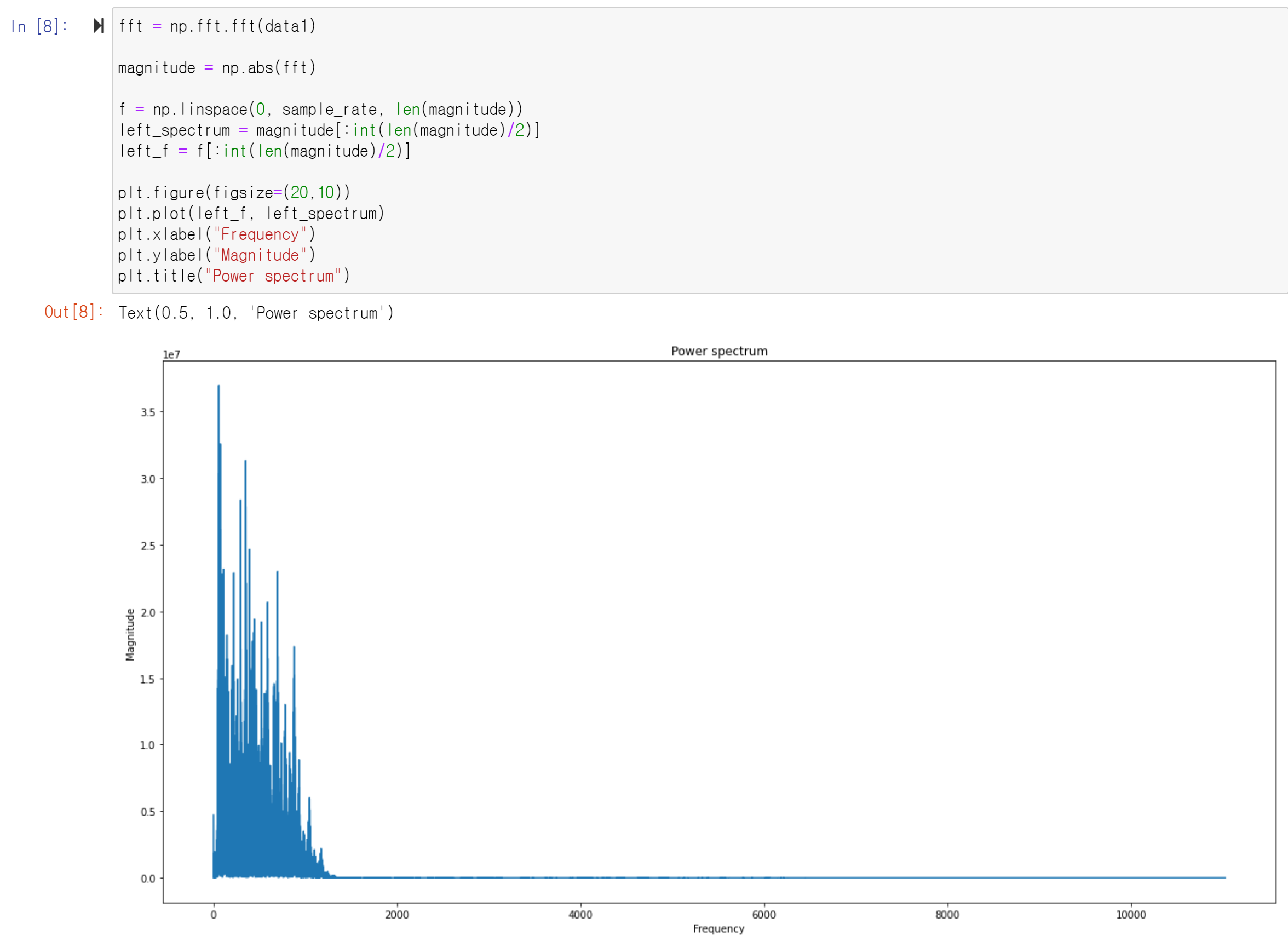
Task: Click the plt.plot(left_f, left_spectrum) line
Action: click(x=251, y=214)
